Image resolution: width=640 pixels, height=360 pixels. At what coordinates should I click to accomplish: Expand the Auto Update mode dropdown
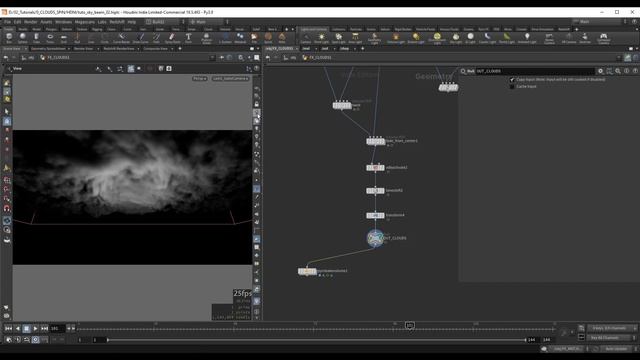[616, 349]
